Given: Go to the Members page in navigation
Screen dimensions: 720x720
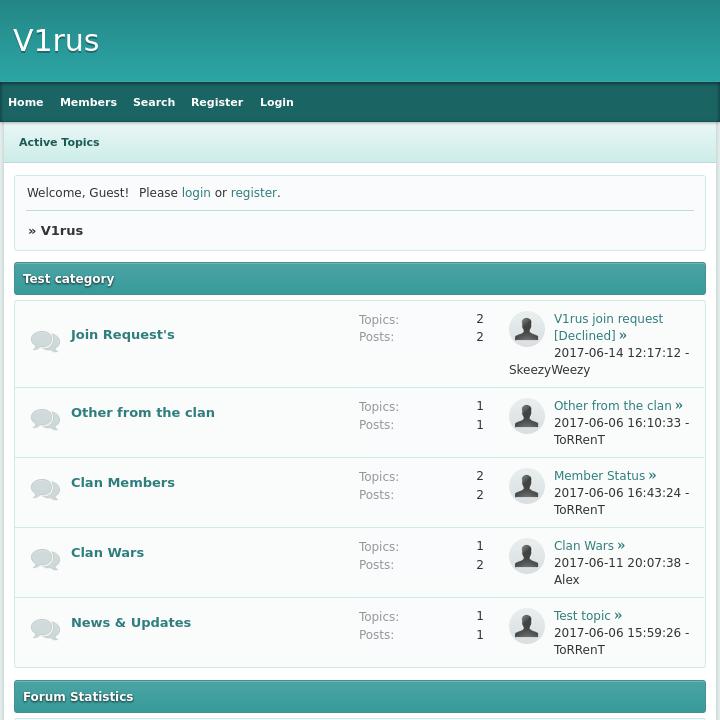Looking at the screenshot, I should click(88, 102).
